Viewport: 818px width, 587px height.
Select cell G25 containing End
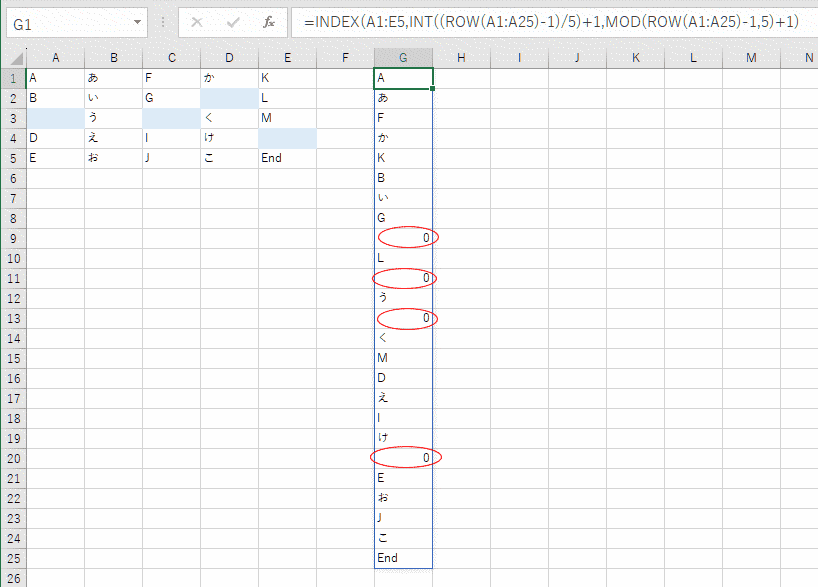(403, 558)
